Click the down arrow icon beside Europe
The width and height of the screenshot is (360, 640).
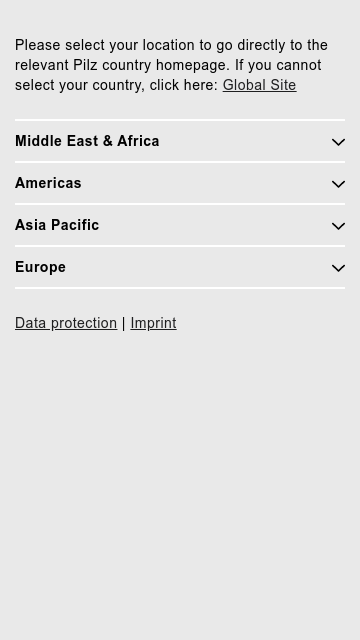338,268
